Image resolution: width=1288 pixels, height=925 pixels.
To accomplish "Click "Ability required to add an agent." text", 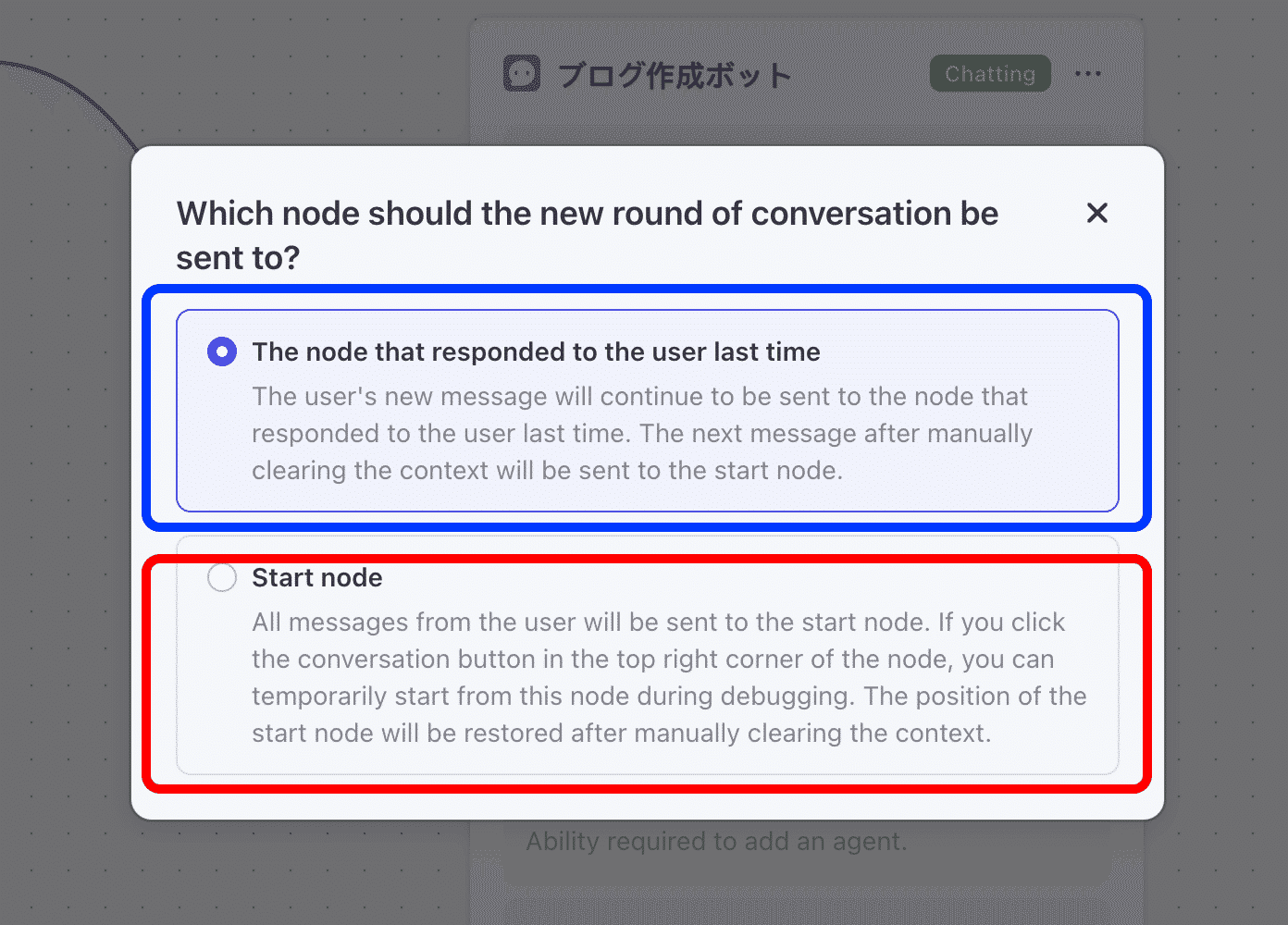I will click(x=716, y=842).
